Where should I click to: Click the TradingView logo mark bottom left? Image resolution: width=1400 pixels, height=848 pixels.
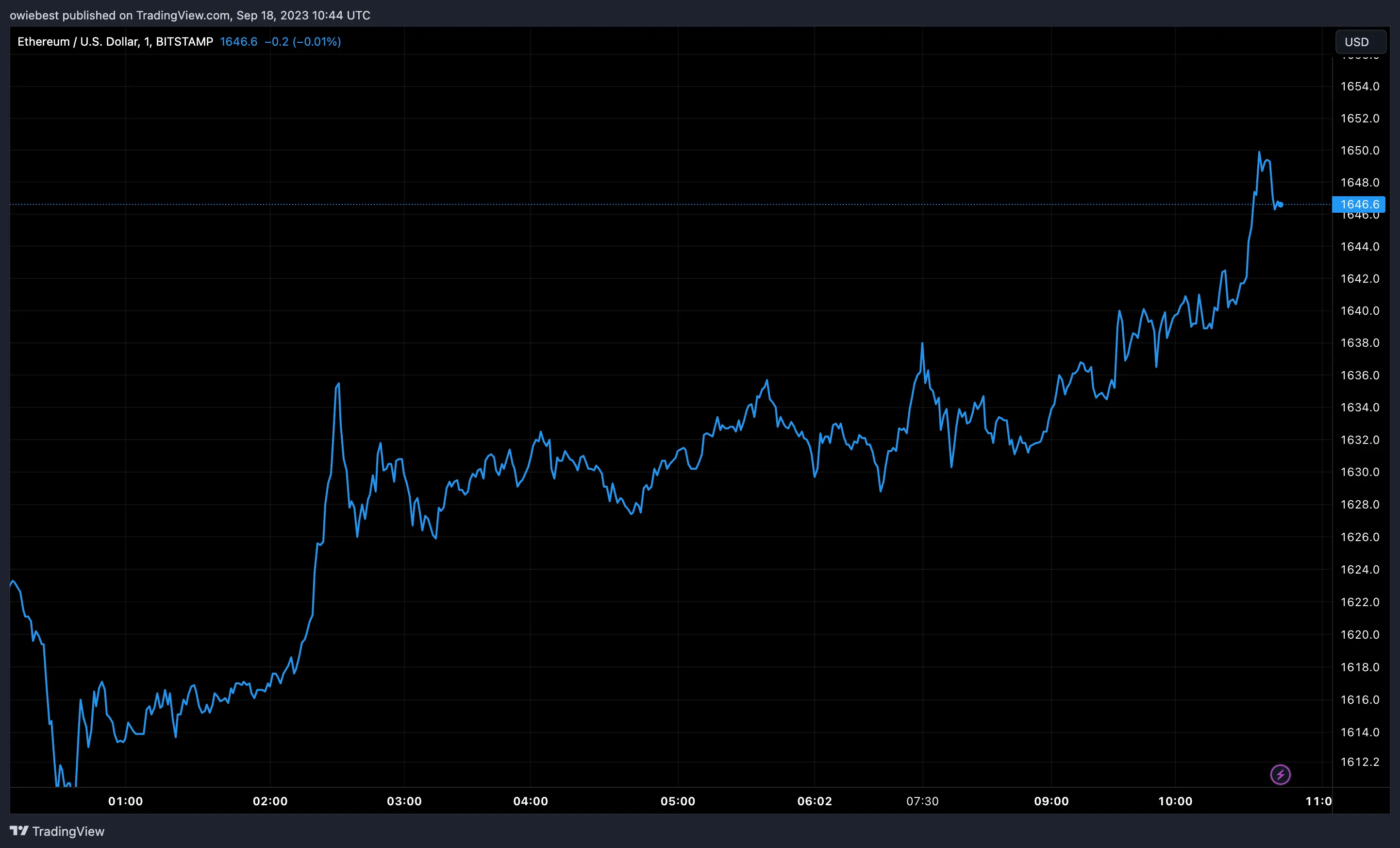(x=19, y=831)
